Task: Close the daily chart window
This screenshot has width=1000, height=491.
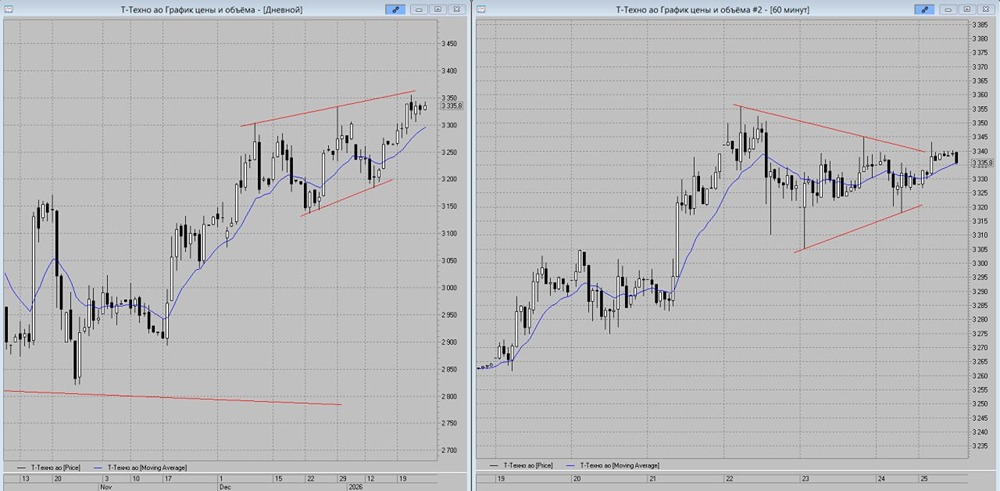Action: 455,10
